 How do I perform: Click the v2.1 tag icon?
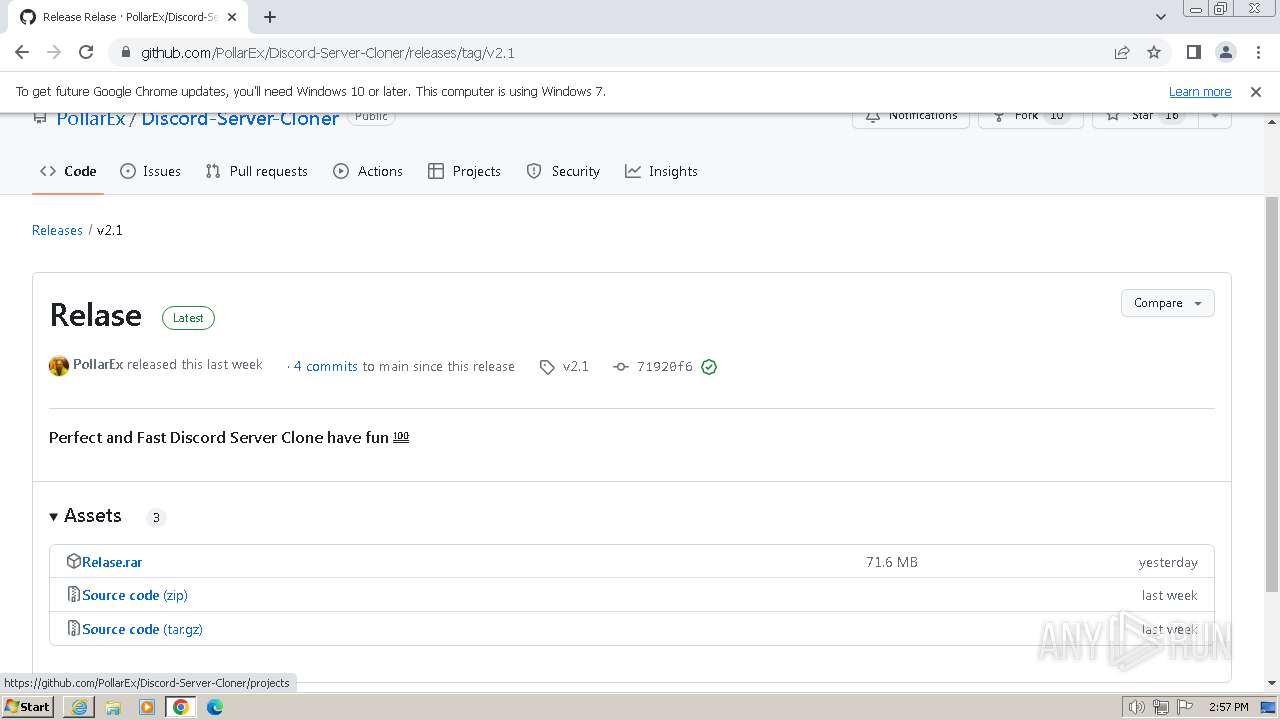pyautogui.click(x=547, y=367)
